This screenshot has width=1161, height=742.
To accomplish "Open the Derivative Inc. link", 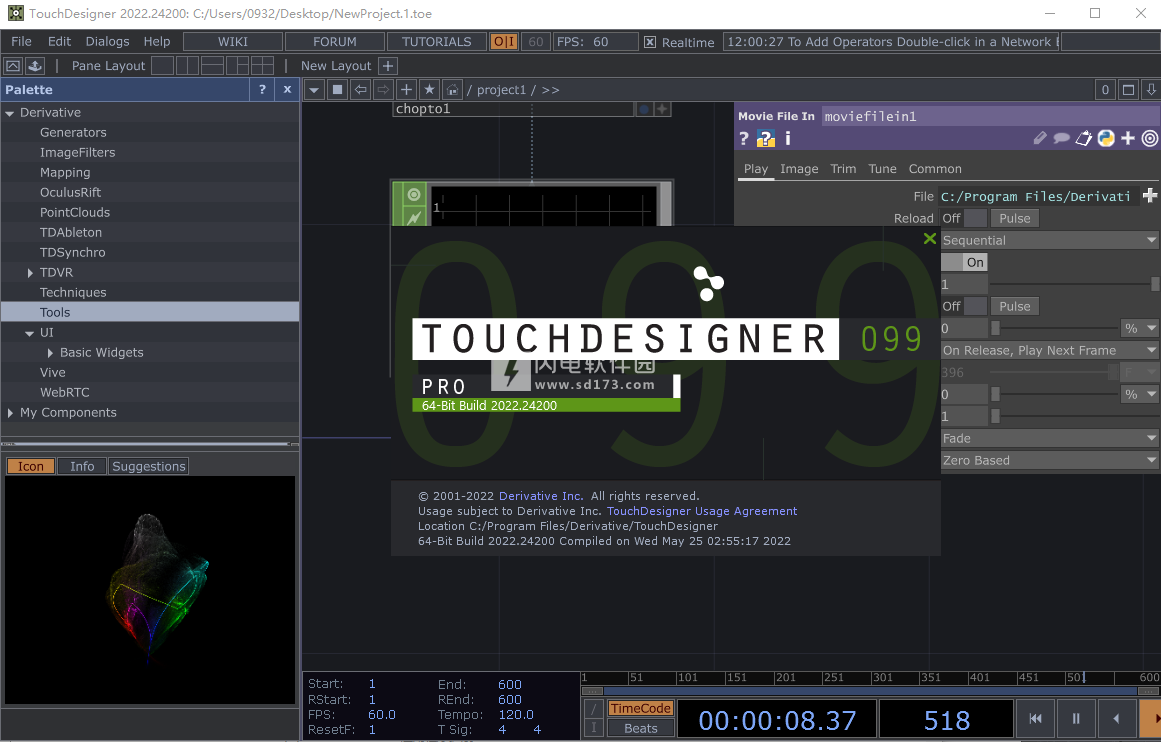I will pos(541,496).
